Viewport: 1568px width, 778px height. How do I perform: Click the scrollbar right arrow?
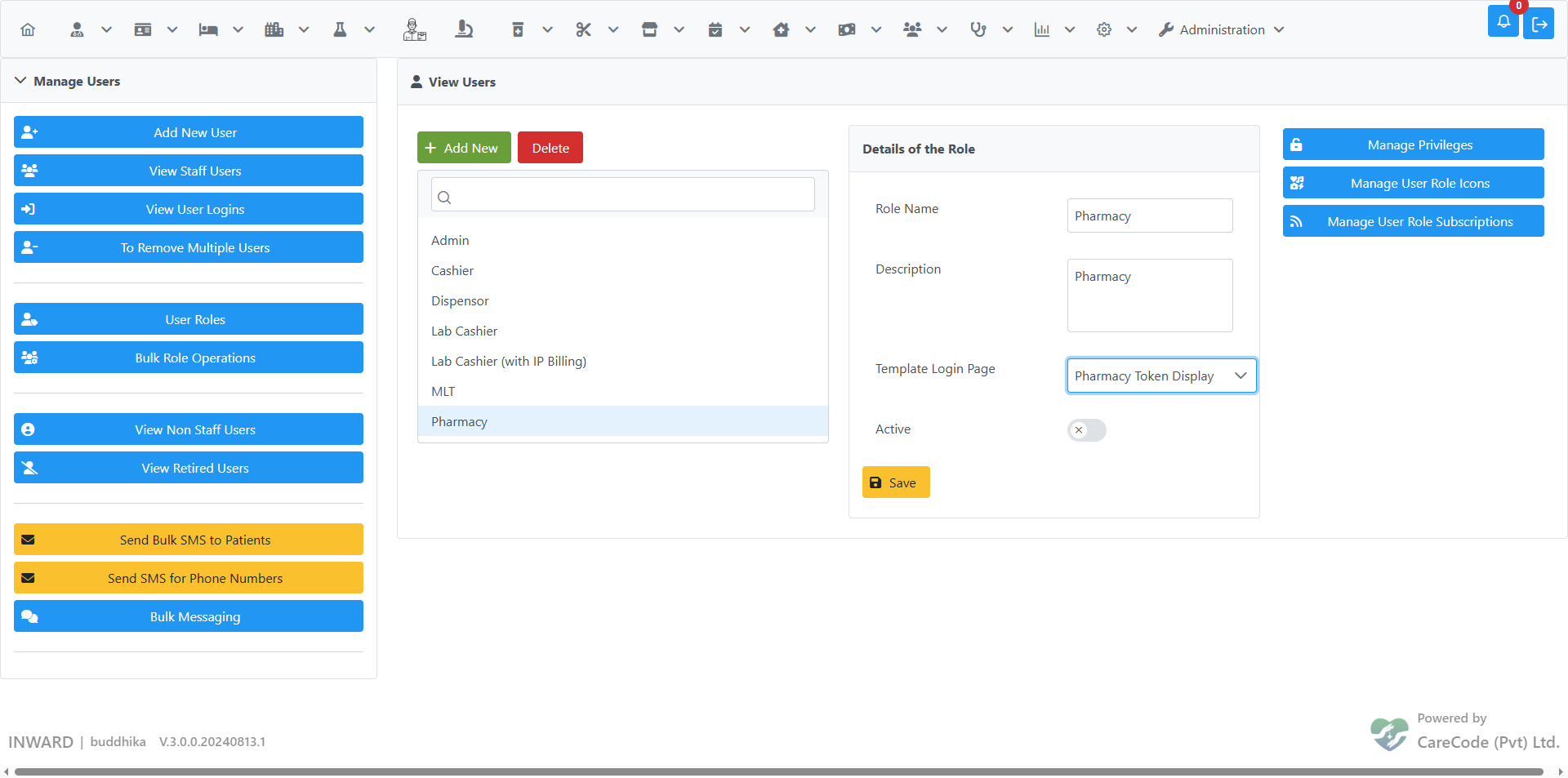click(1560, 771)
